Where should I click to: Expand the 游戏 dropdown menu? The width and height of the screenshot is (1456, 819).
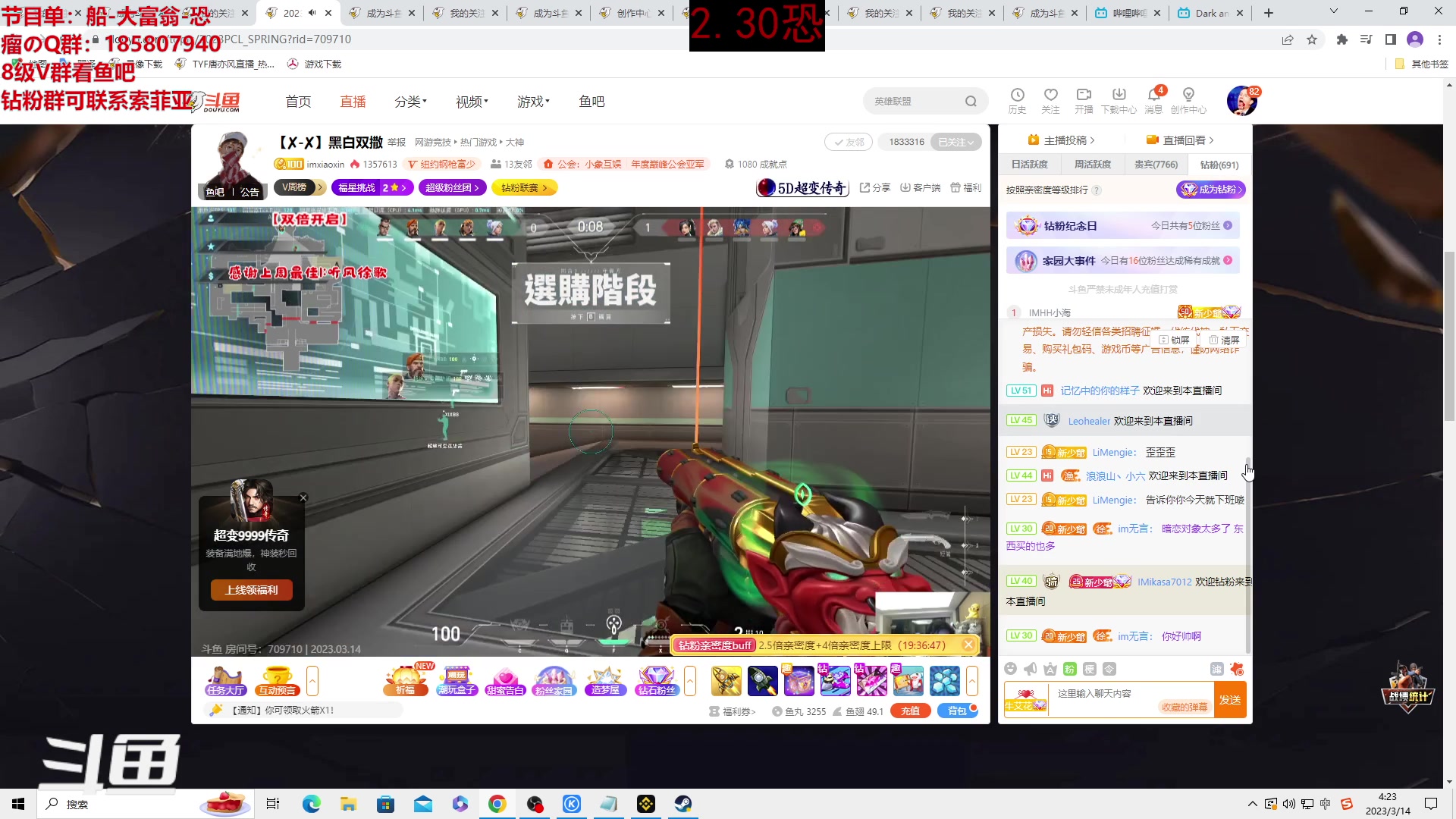533,101
